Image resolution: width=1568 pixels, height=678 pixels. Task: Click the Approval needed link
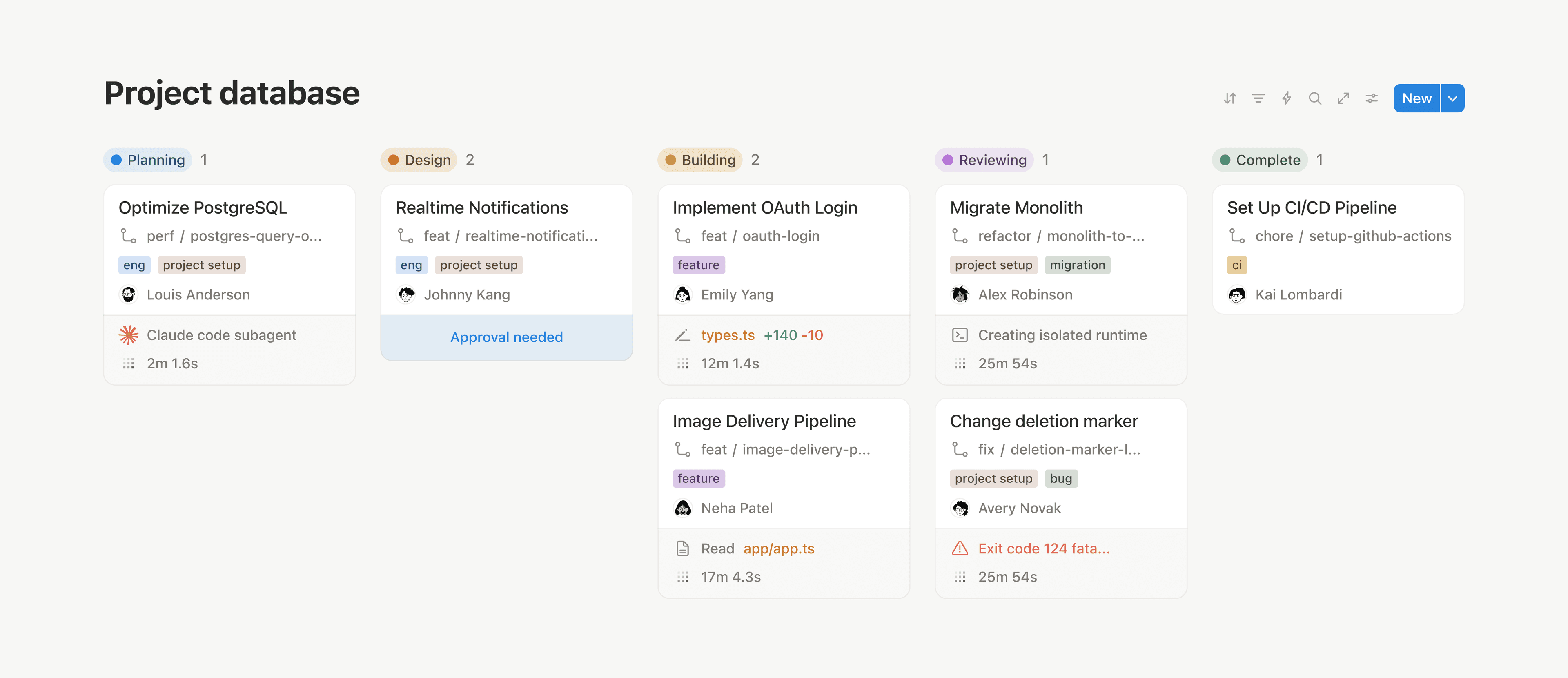[x=506, y=337]
